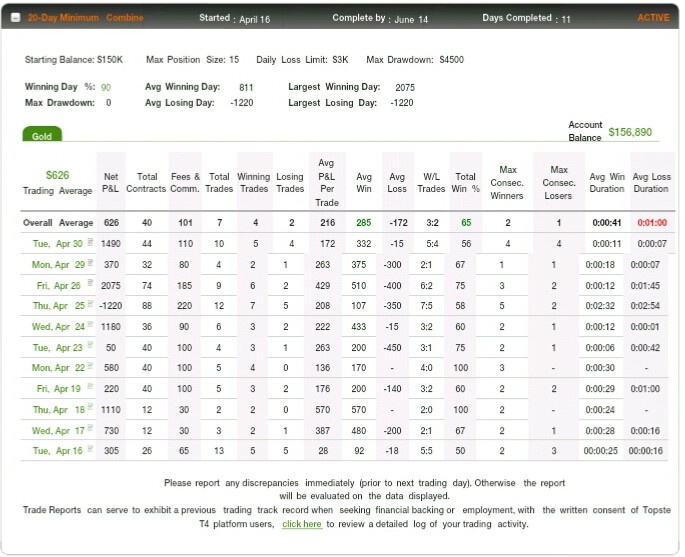685x557 pixels.
Task: Collapse the 20-Day Minimum Combine panel
Action: pyautogui.click(x=15, y=18)
